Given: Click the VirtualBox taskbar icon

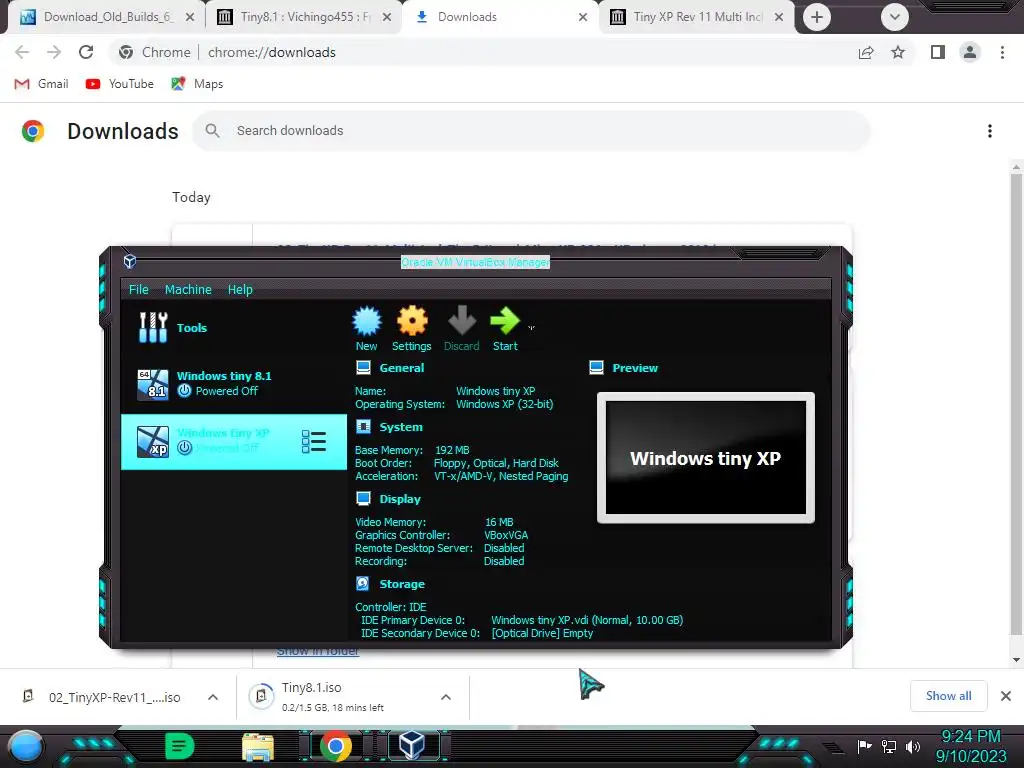Looking at the screenshot, I should click(x=411, y=746).
